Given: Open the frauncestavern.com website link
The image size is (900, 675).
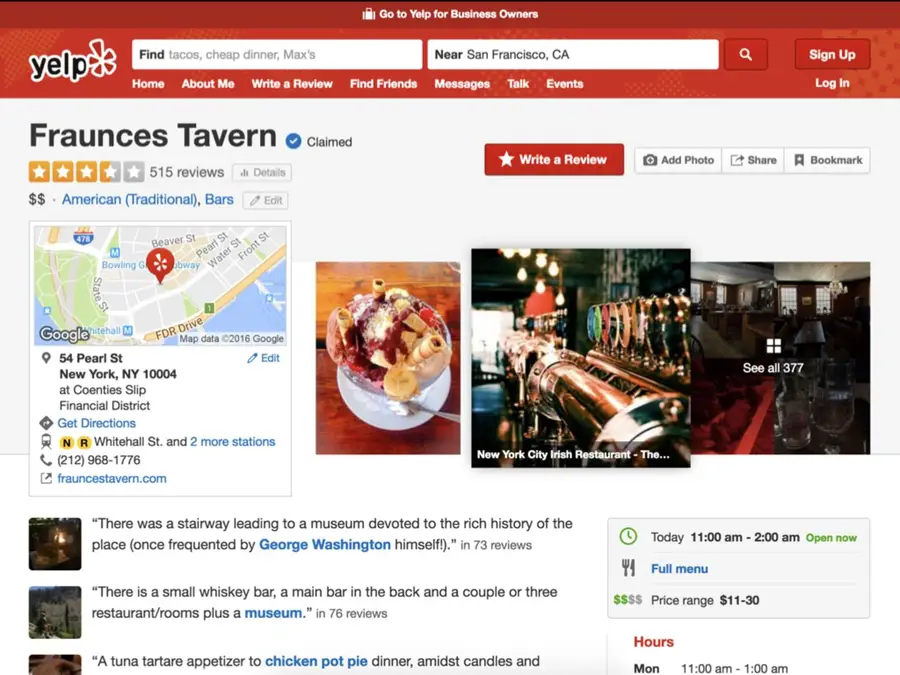Looking at the screenshot, I should click(112, 478).
